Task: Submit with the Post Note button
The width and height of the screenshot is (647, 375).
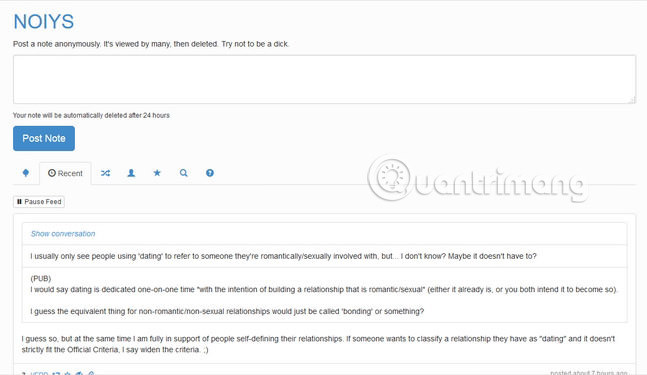Action: tap(44, 138)
